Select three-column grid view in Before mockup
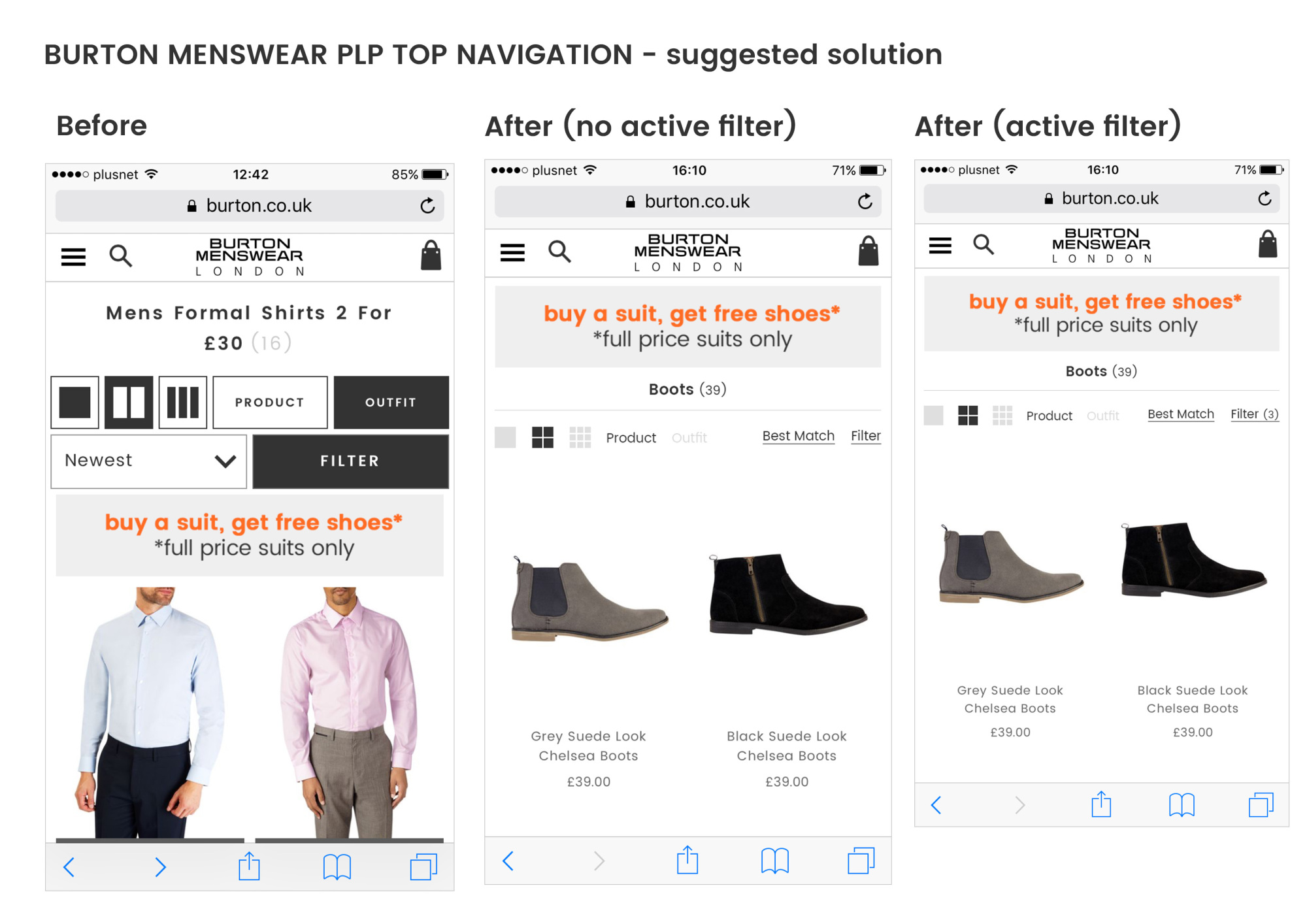The width and height of the screenshot is (1307, 924). pyautogui.click(x=183, y=402)
